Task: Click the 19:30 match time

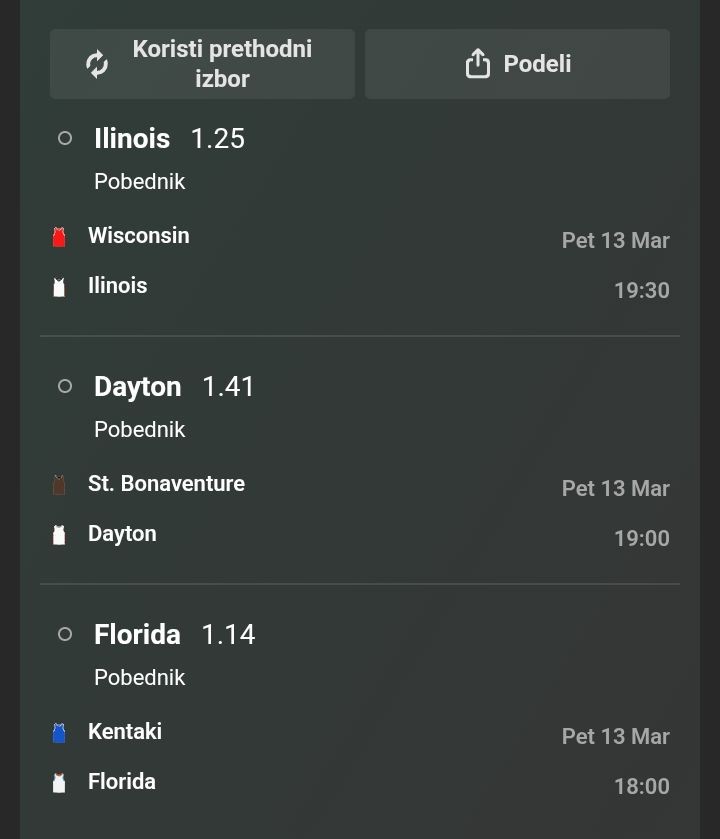Action: pos(641,290)
